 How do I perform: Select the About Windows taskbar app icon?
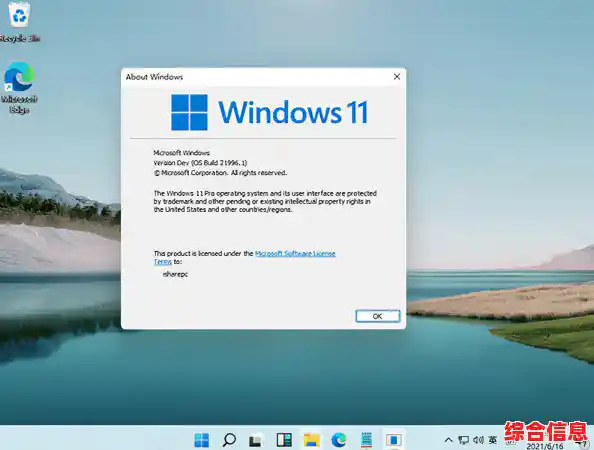click(394, 440)
